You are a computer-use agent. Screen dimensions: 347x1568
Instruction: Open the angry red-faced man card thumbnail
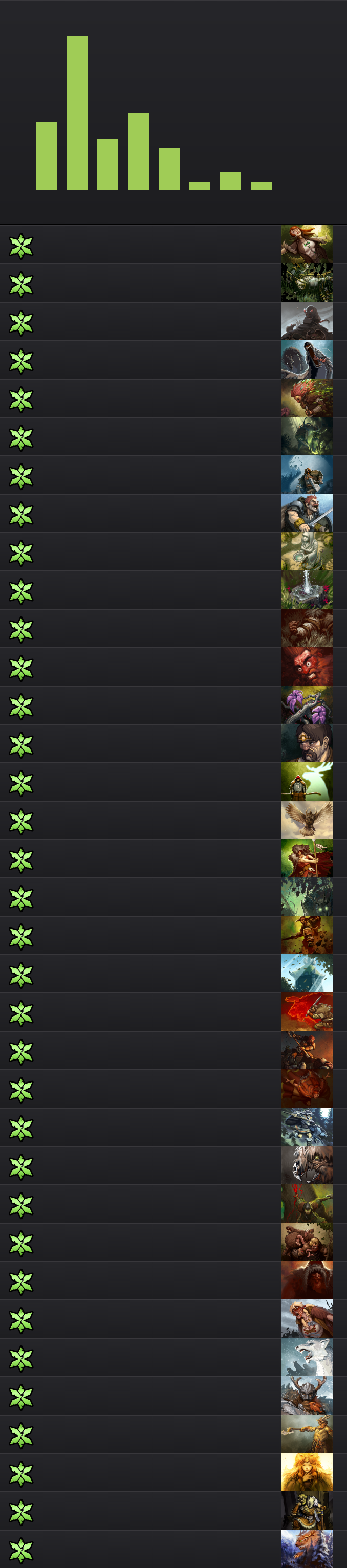tap(307, 667)
